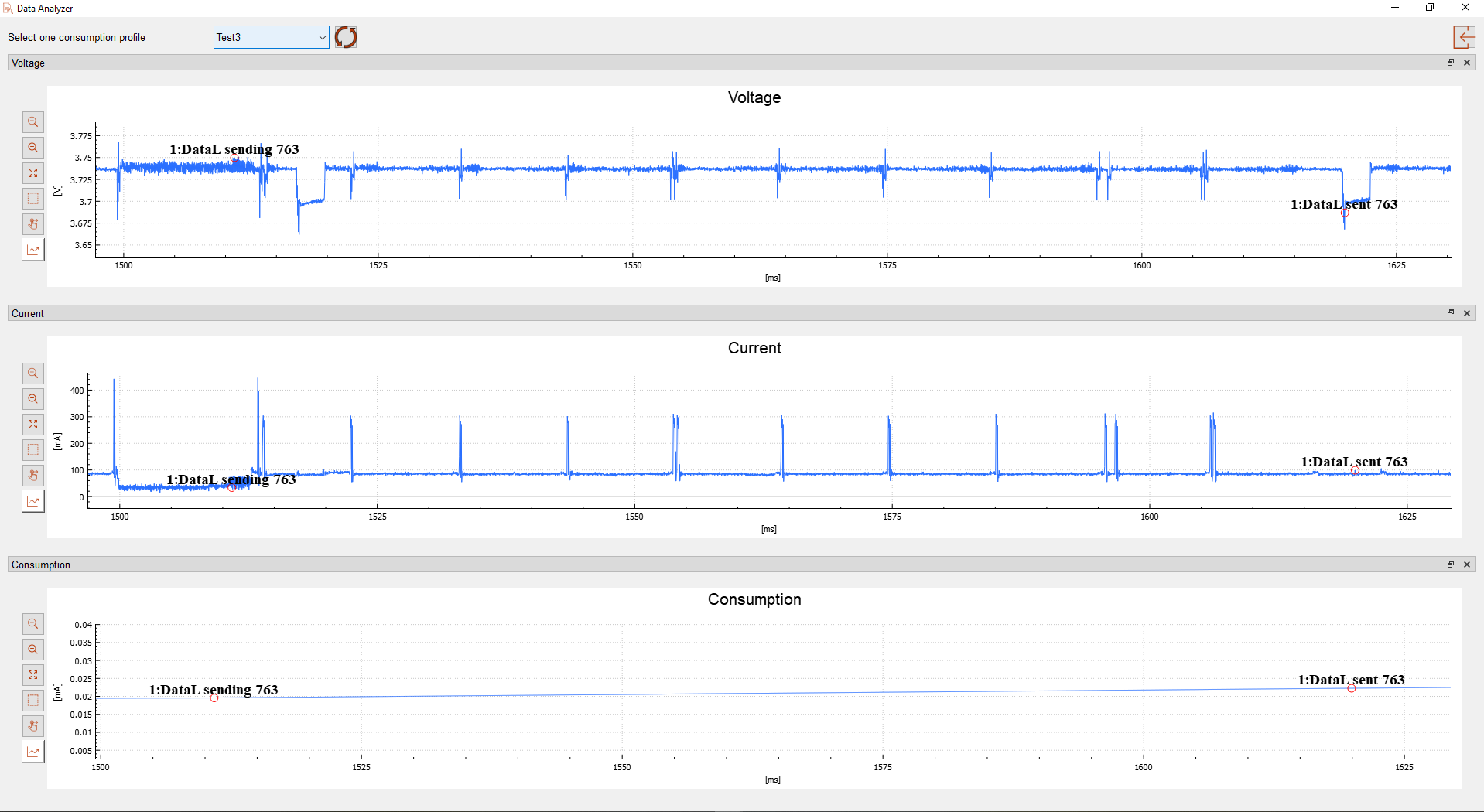
Task: Toggle the line chart marker button in Consumption panel
Action: pos(32,752)
